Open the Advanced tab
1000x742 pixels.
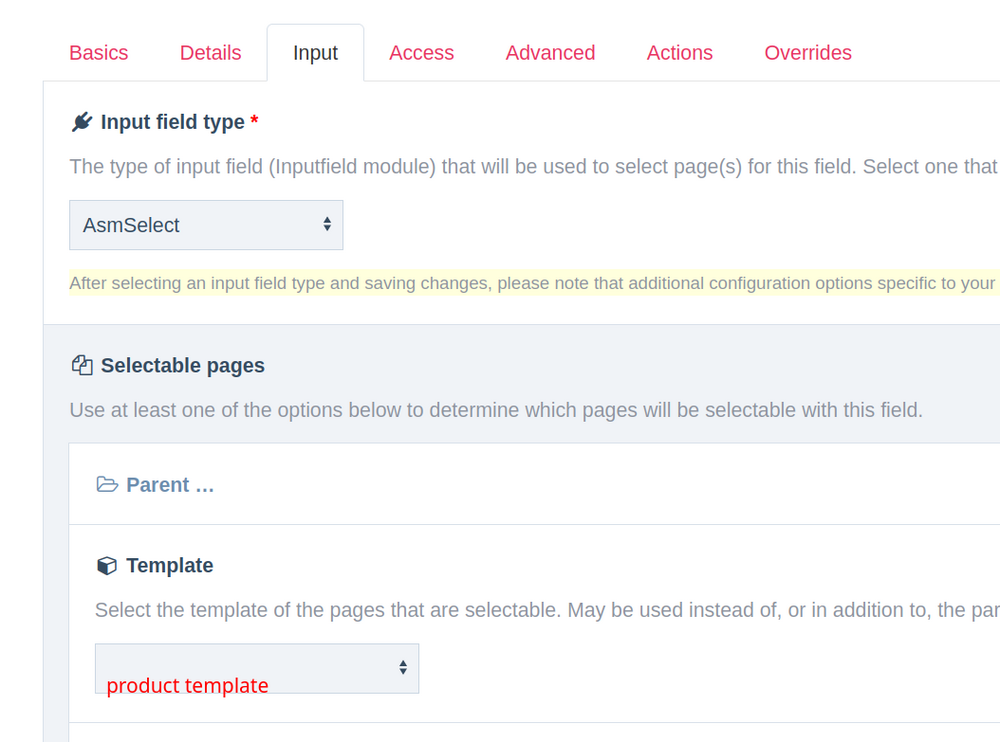click(550, 52)
